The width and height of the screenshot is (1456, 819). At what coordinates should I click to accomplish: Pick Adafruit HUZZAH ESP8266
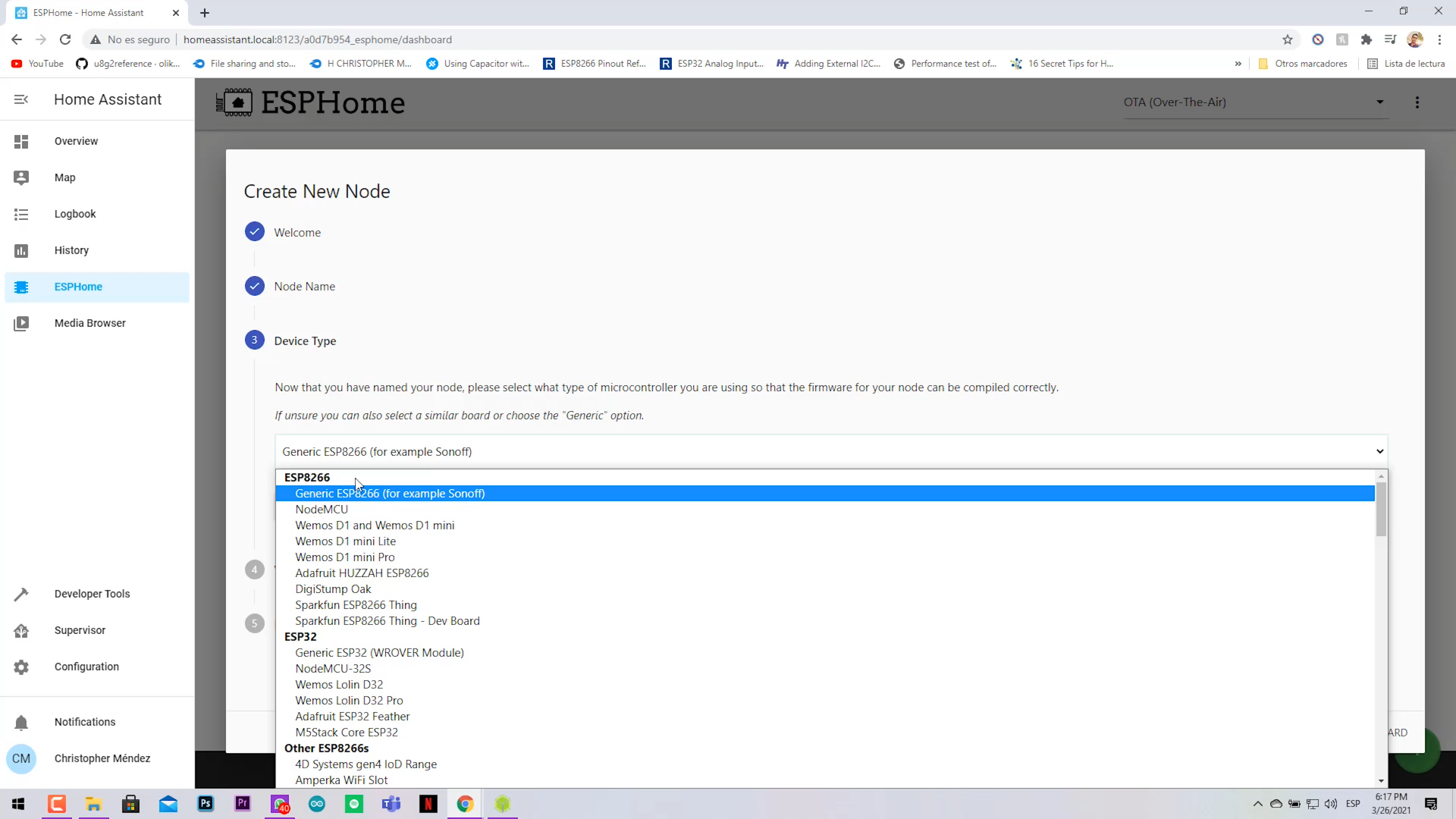825,573
